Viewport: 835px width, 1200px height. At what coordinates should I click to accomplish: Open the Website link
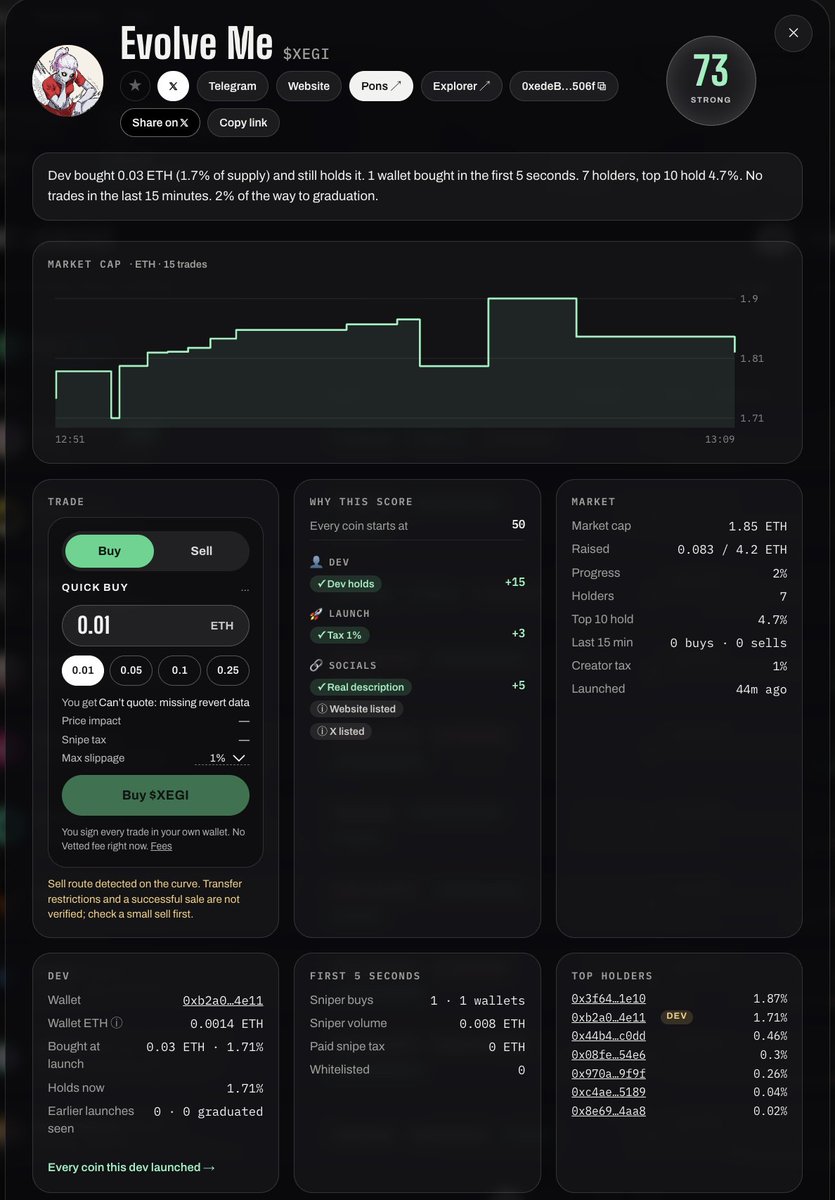(x=308, y=86)
